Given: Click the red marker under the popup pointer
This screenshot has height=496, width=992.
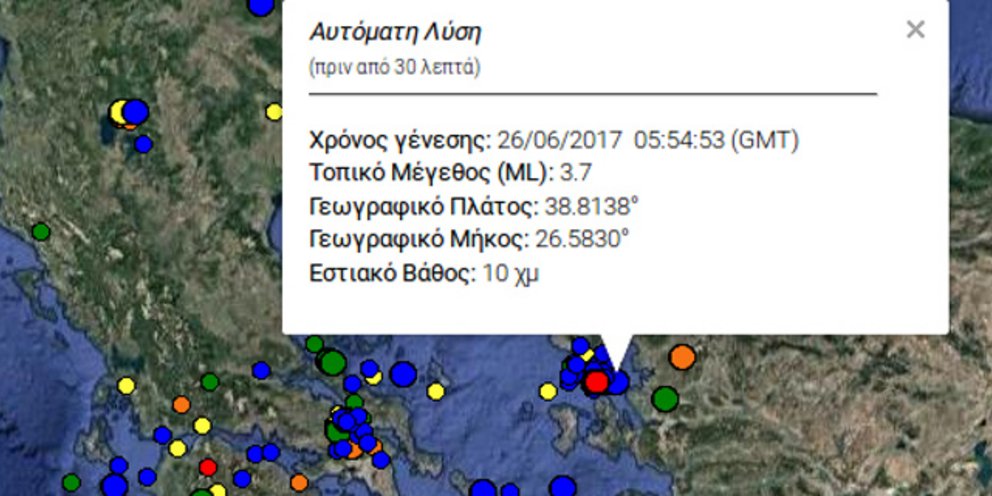Looking at the screenshot, I should 597,381.
